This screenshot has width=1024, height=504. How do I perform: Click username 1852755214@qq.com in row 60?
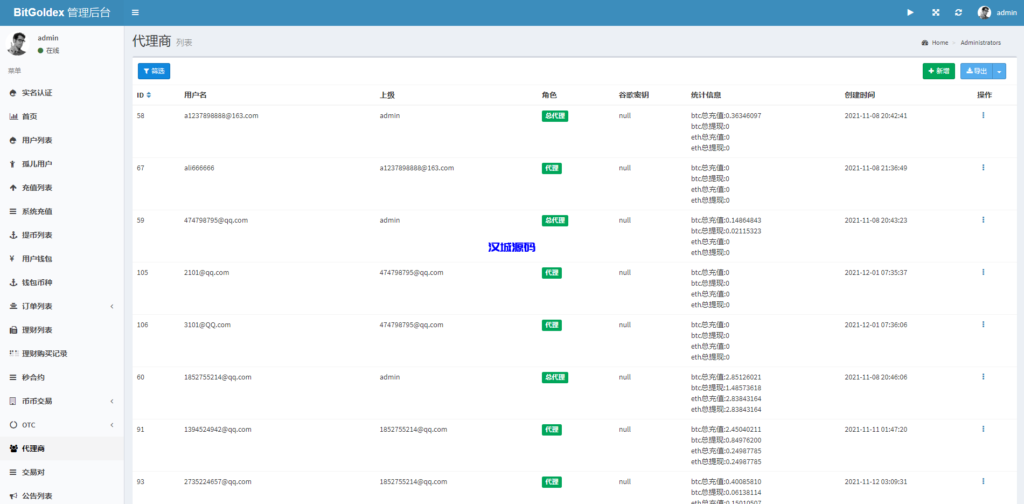218,377
